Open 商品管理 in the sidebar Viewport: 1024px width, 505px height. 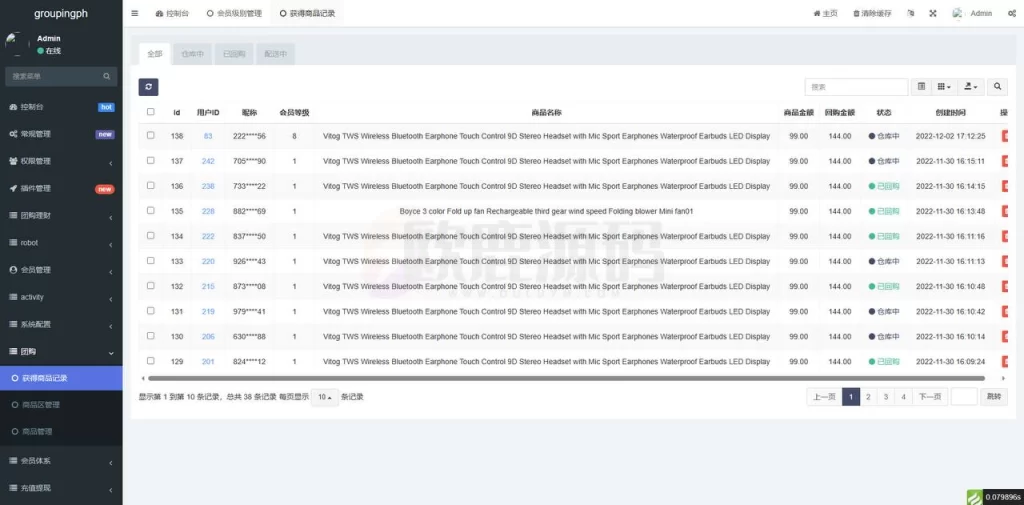click(61, 432)
